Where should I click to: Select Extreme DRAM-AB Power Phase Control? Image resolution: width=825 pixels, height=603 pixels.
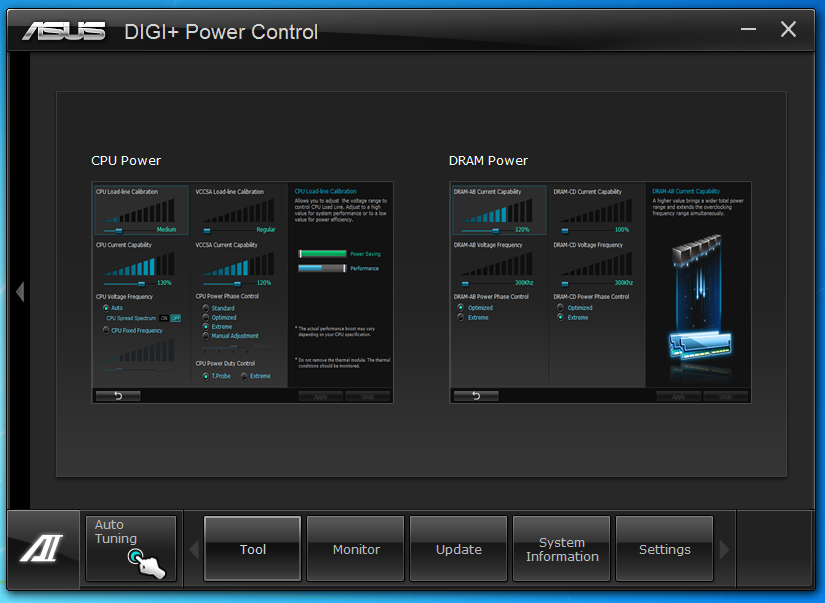pyautogui.click(x=461, y=317)
